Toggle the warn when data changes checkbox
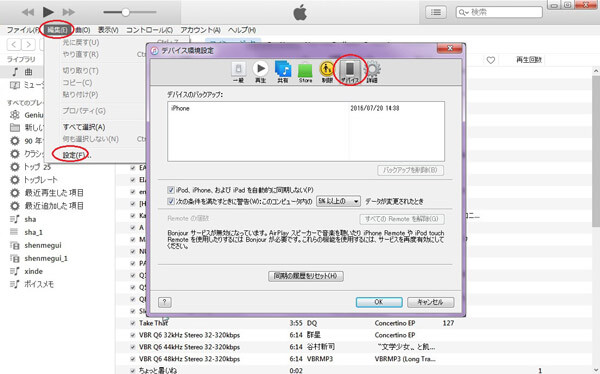The image size is (600, 374). (171, 201)
